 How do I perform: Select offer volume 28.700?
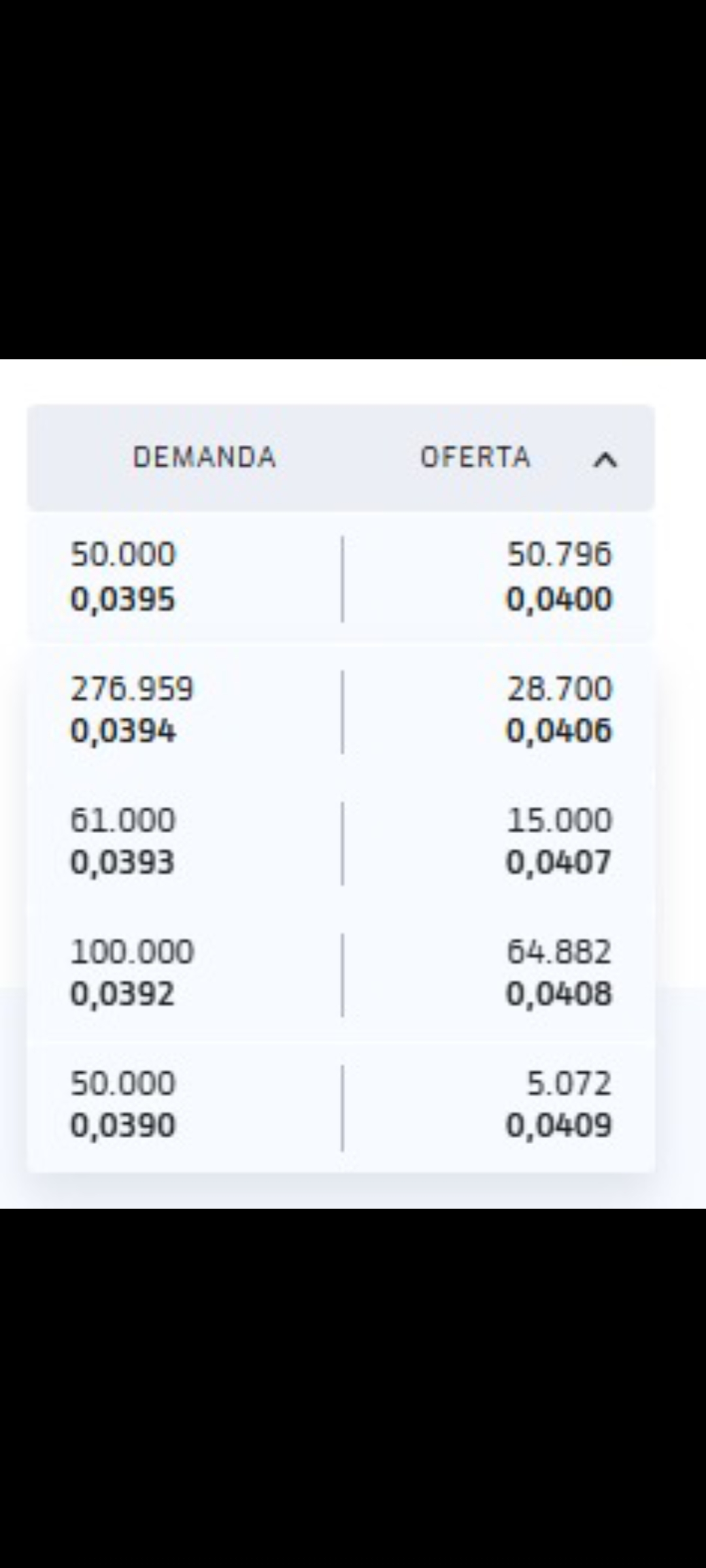[x=560, y=689]
